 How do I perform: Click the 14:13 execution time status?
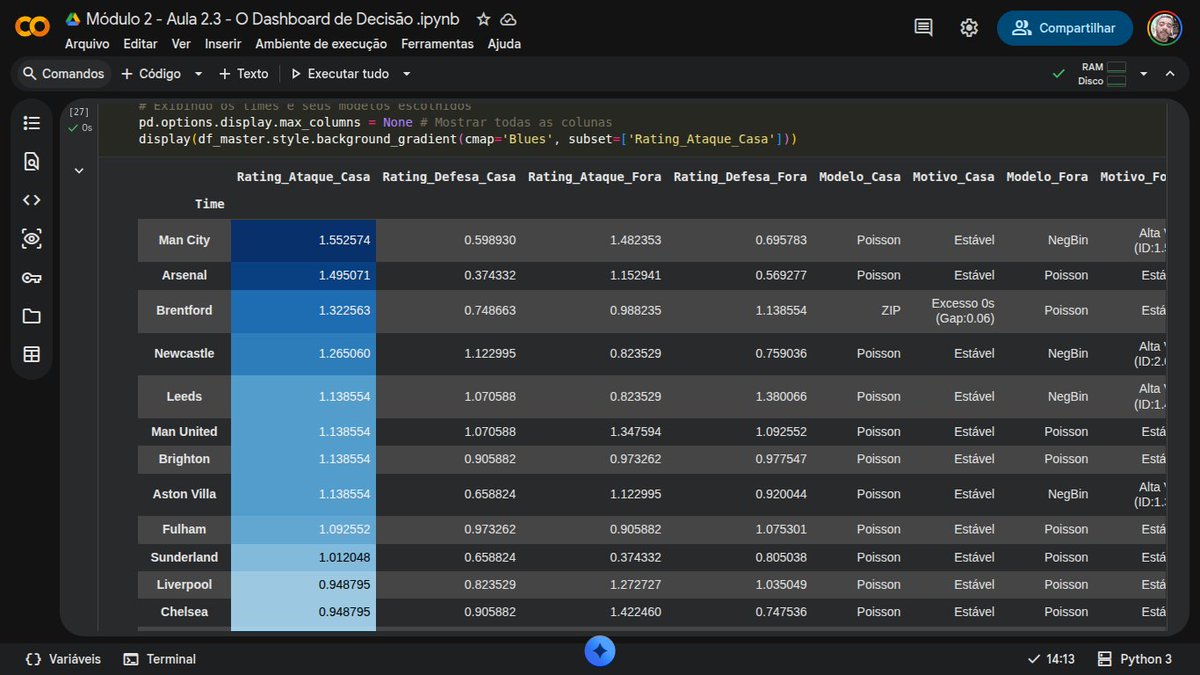[x=1051, y=659]
